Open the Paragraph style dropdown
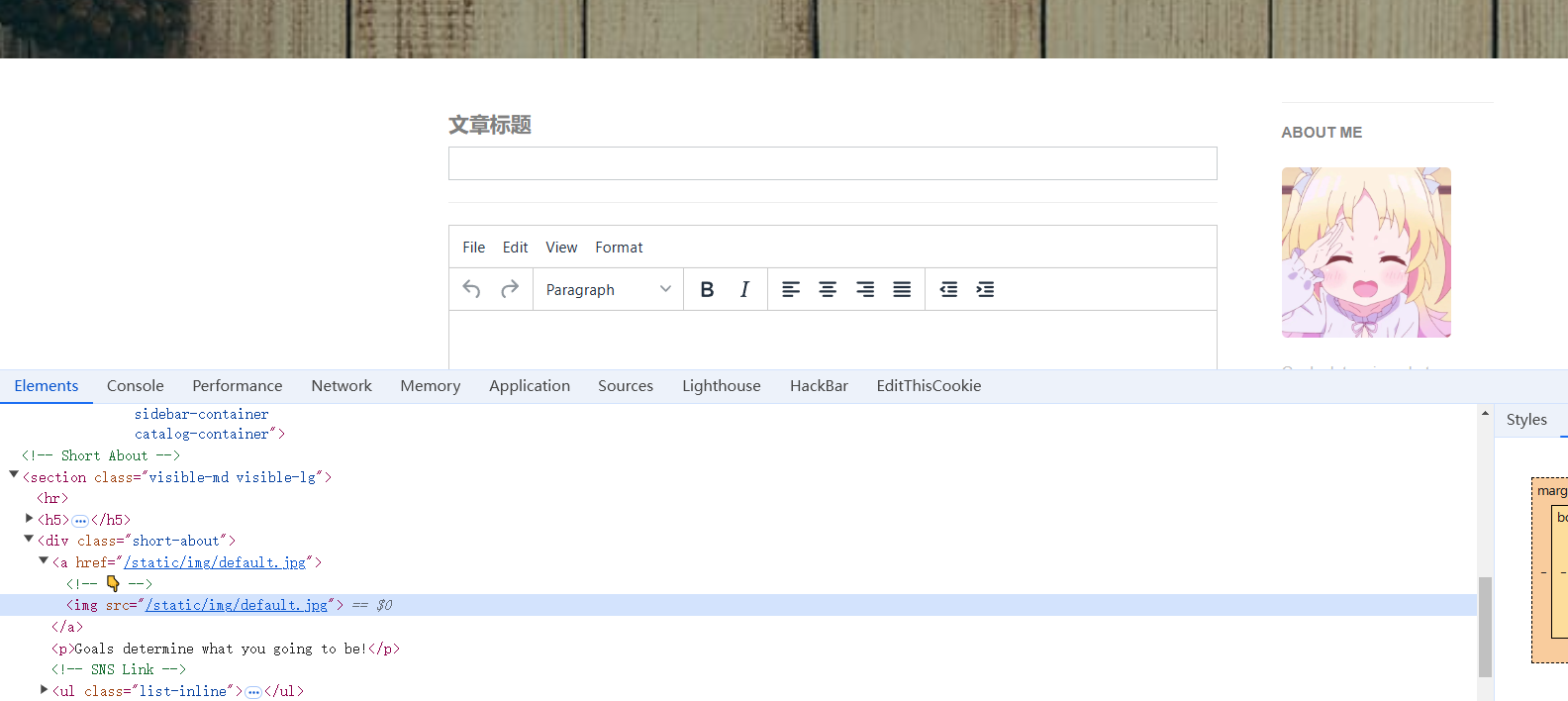This screenshot has width=1568, height=701. tap(608, 289)
